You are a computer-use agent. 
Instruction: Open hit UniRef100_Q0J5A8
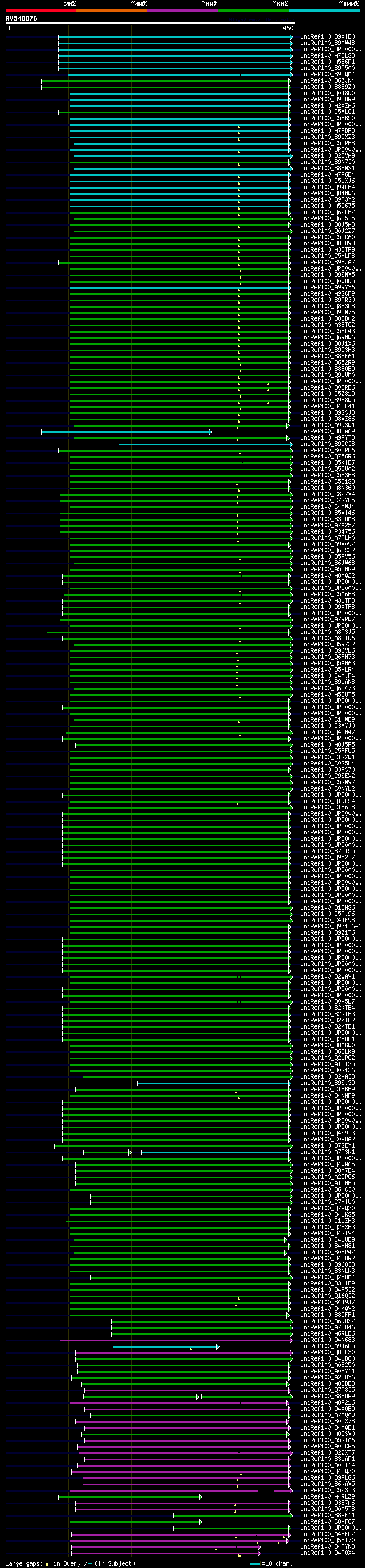pos(327,224)
